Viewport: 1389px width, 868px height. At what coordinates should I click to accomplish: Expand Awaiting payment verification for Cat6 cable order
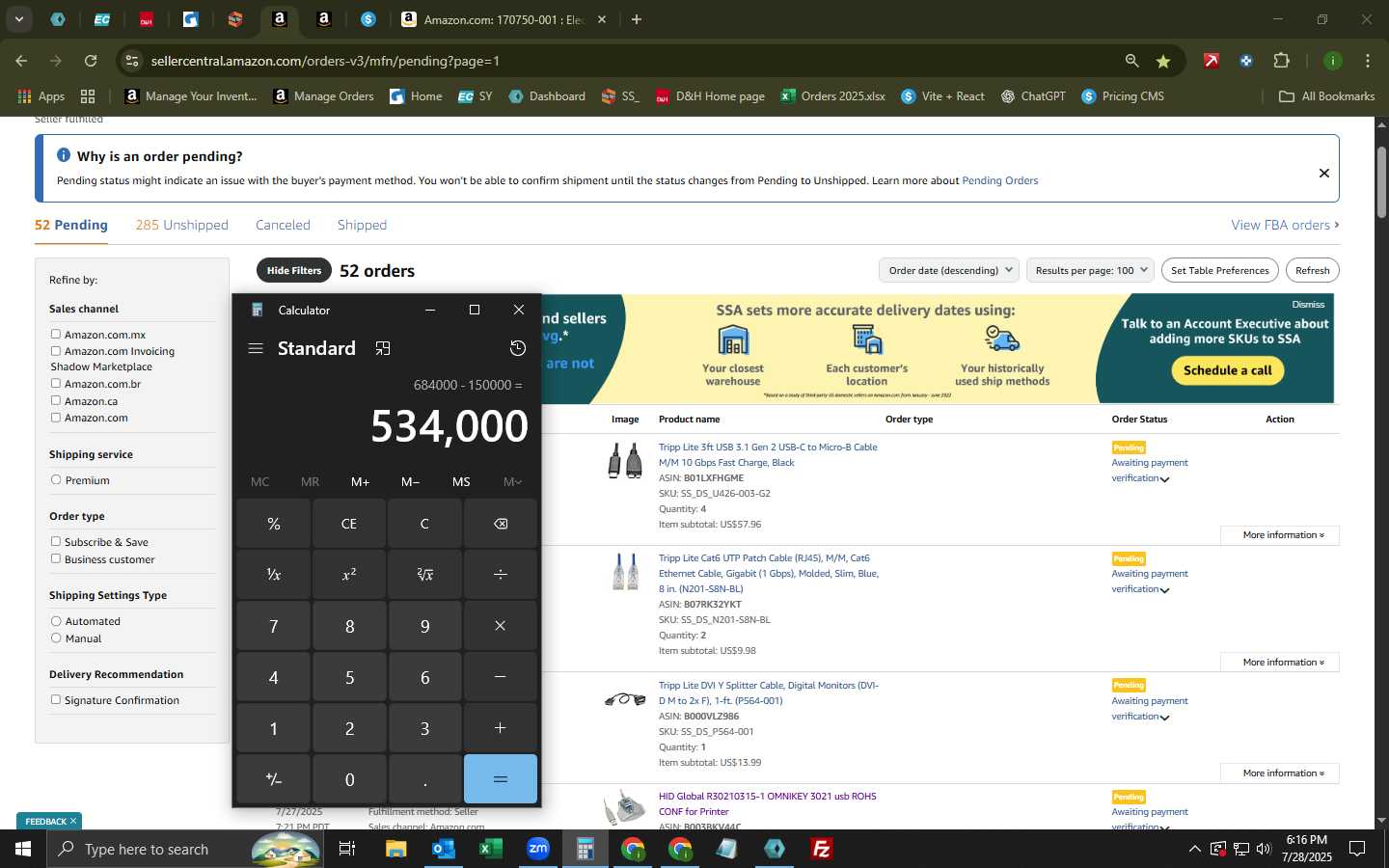(x=1164, y=590)
